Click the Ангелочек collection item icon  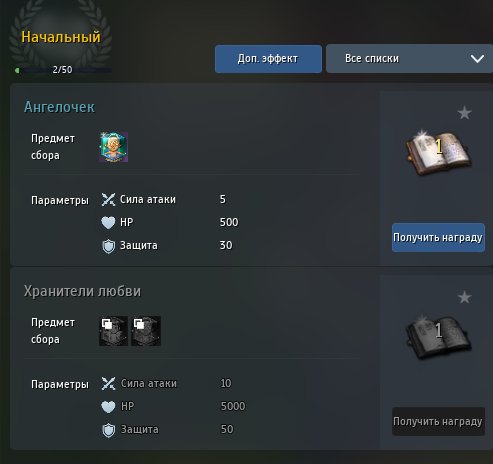pyautogui.click(x=114, y=147)
